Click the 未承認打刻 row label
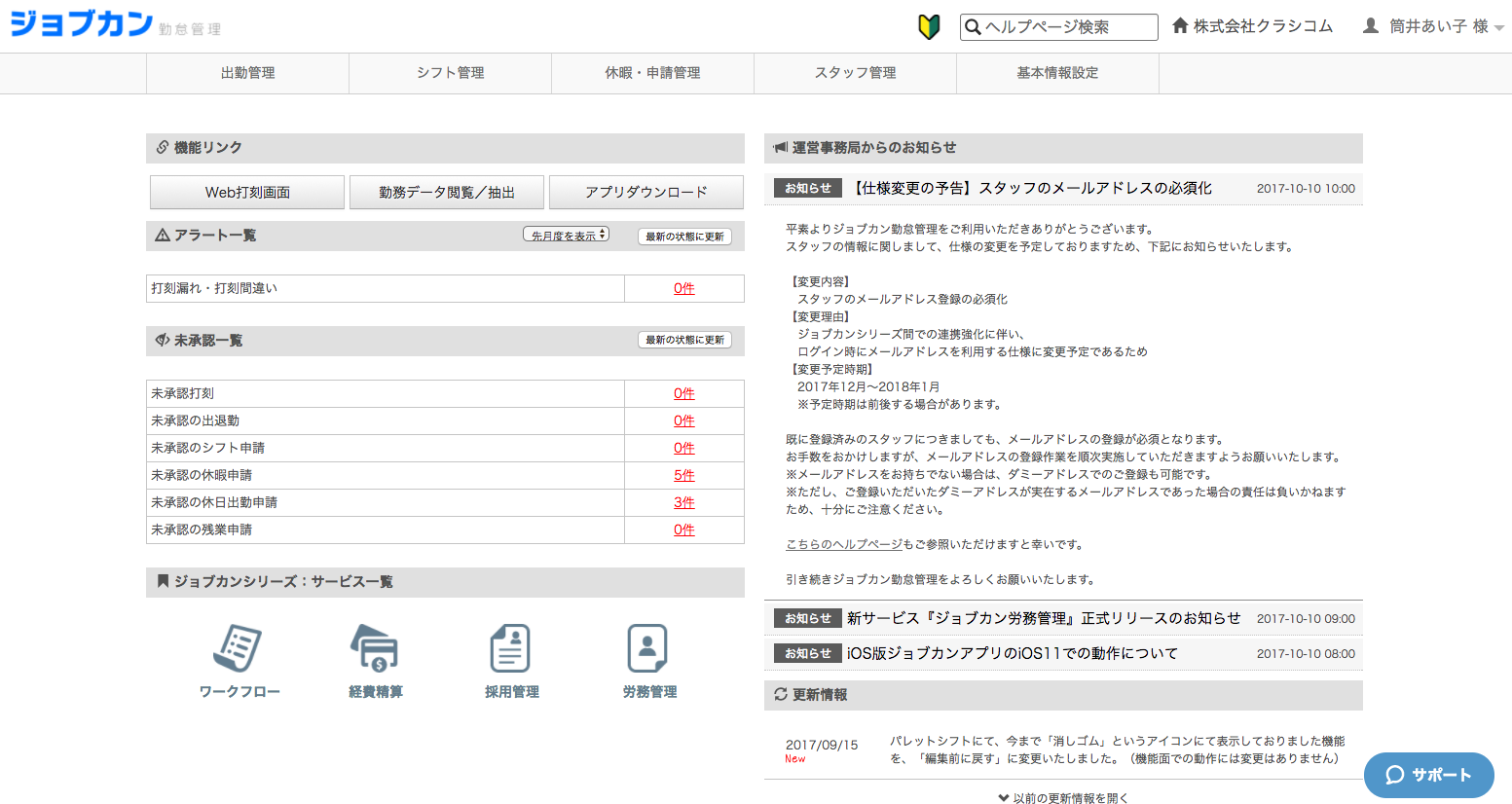1512x804 pixels. tap(182, 393)
